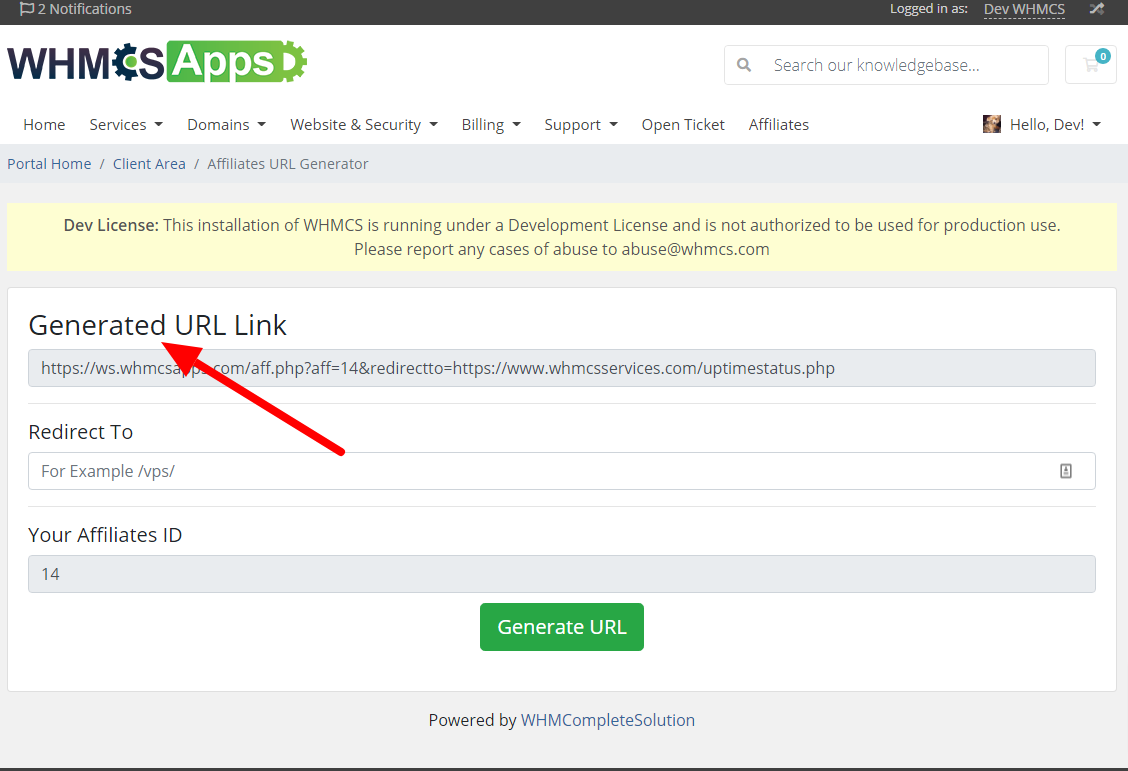Click the WHMCS Apps logo
The height and width of the screenshot is (771, 1128).
click(x=157, y=62)
